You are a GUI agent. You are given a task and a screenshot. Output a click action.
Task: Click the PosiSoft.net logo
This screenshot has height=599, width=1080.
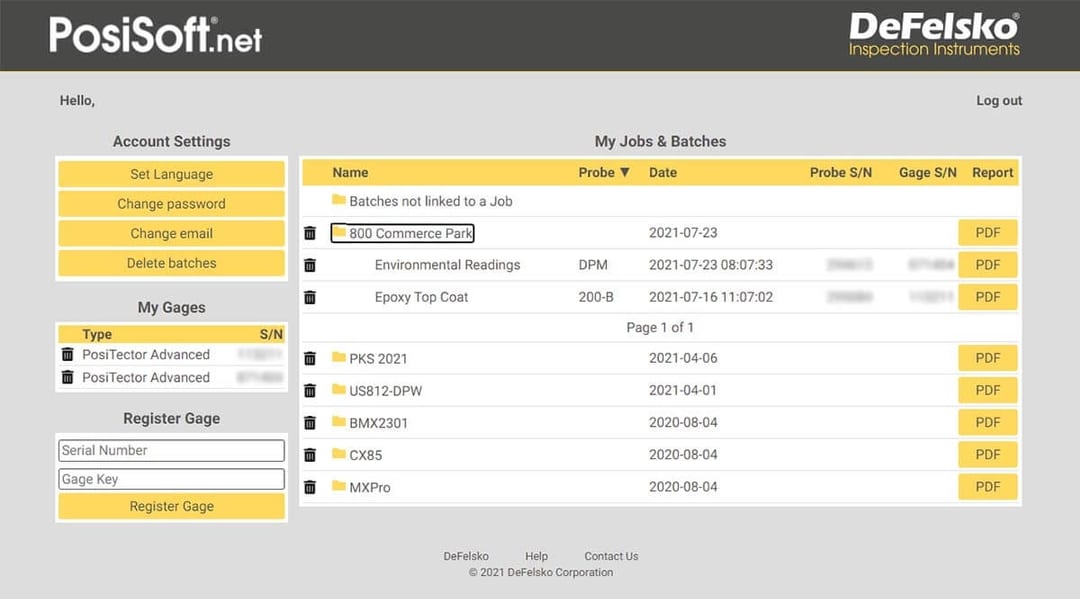click(155, 33)
